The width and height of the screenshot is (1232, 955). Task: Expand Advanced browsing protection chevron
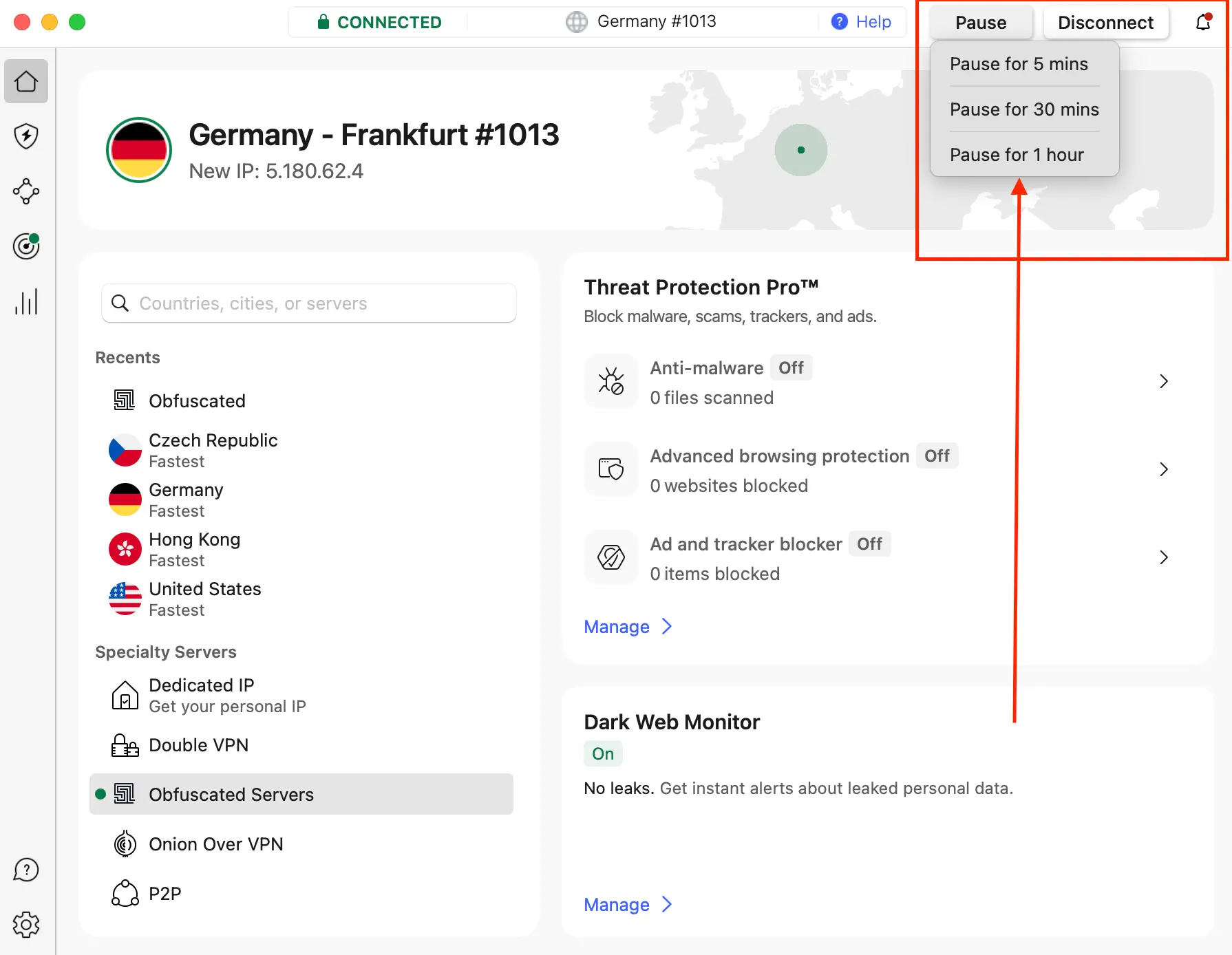click(x=1164, y=469)
